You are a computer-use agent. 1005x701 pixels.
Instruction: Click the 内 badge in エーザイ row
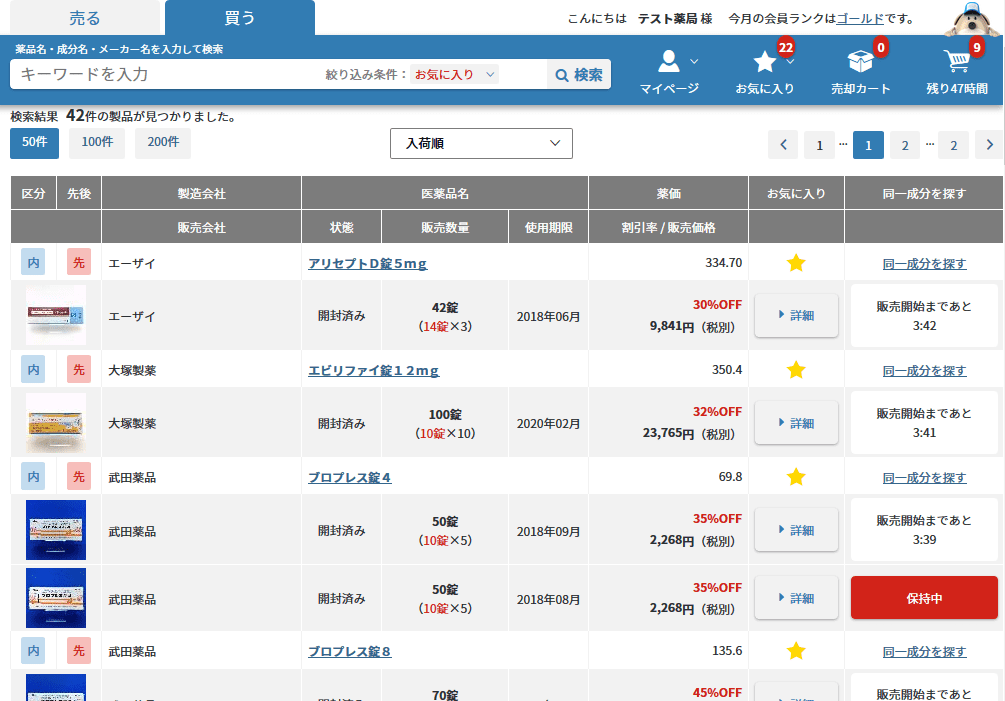pos(33,262)
